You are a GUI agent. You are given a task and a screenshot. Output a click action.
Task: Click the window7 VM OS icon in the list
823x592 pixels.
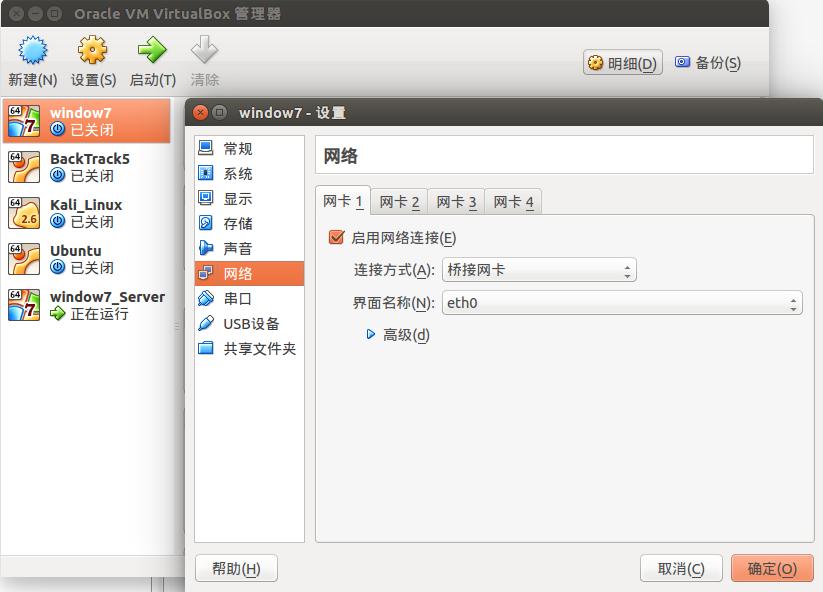click(24, 121)
